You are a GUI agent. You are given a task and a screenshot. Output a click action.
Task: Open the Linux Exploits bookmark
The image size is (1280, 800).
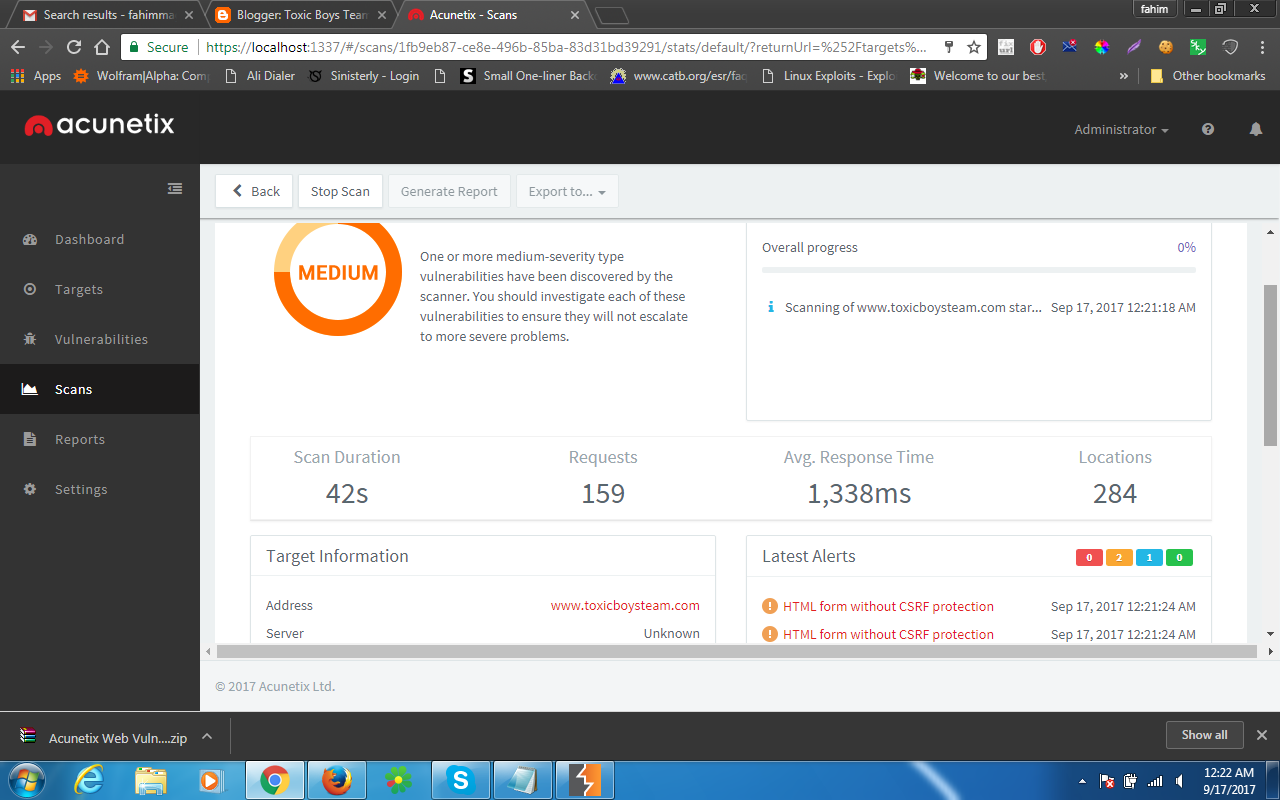pos(830,76)
